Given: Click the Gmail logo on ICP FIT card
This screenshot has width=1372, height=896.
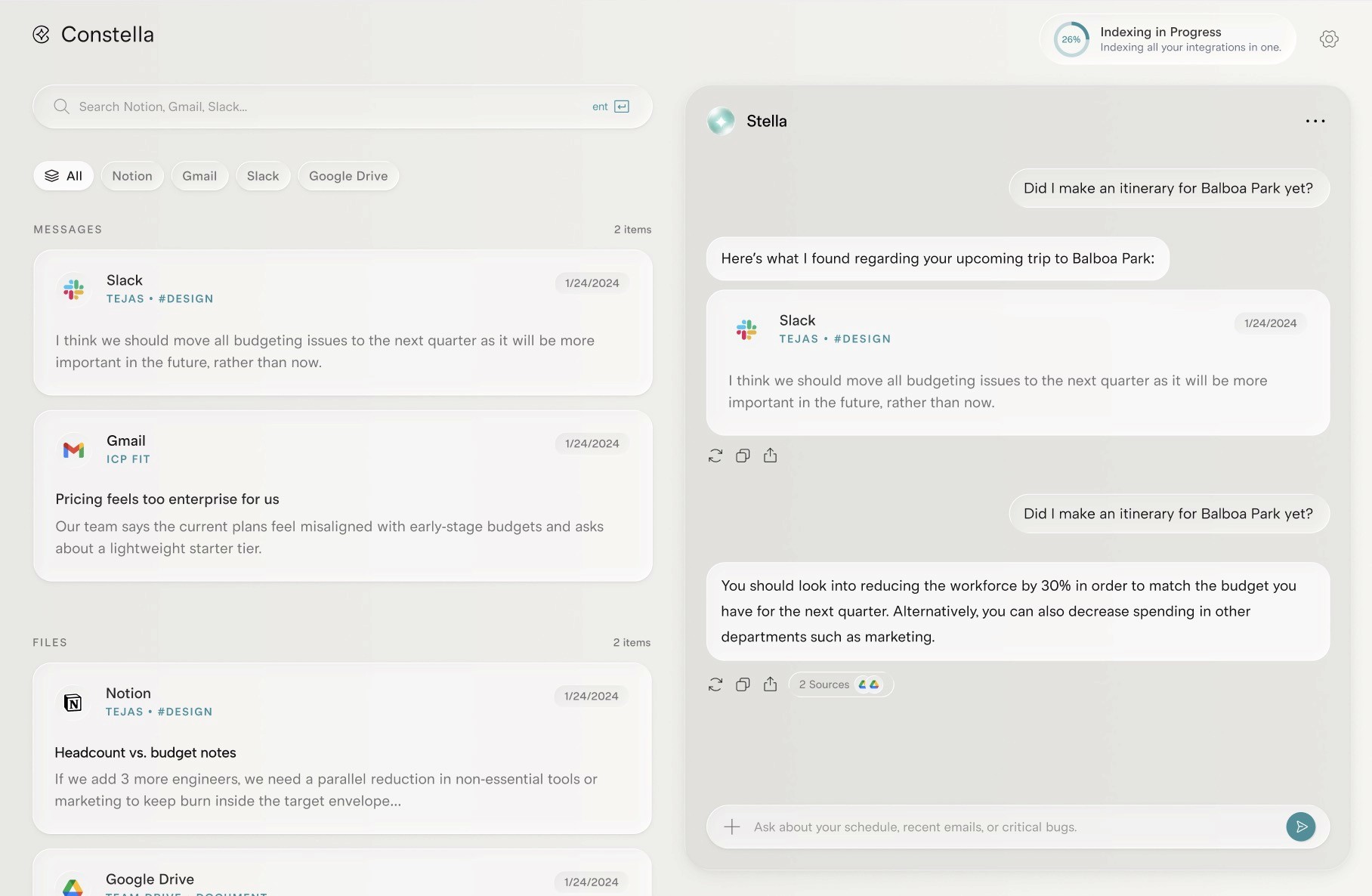Looking at the screenshot, I should [74, 450].
